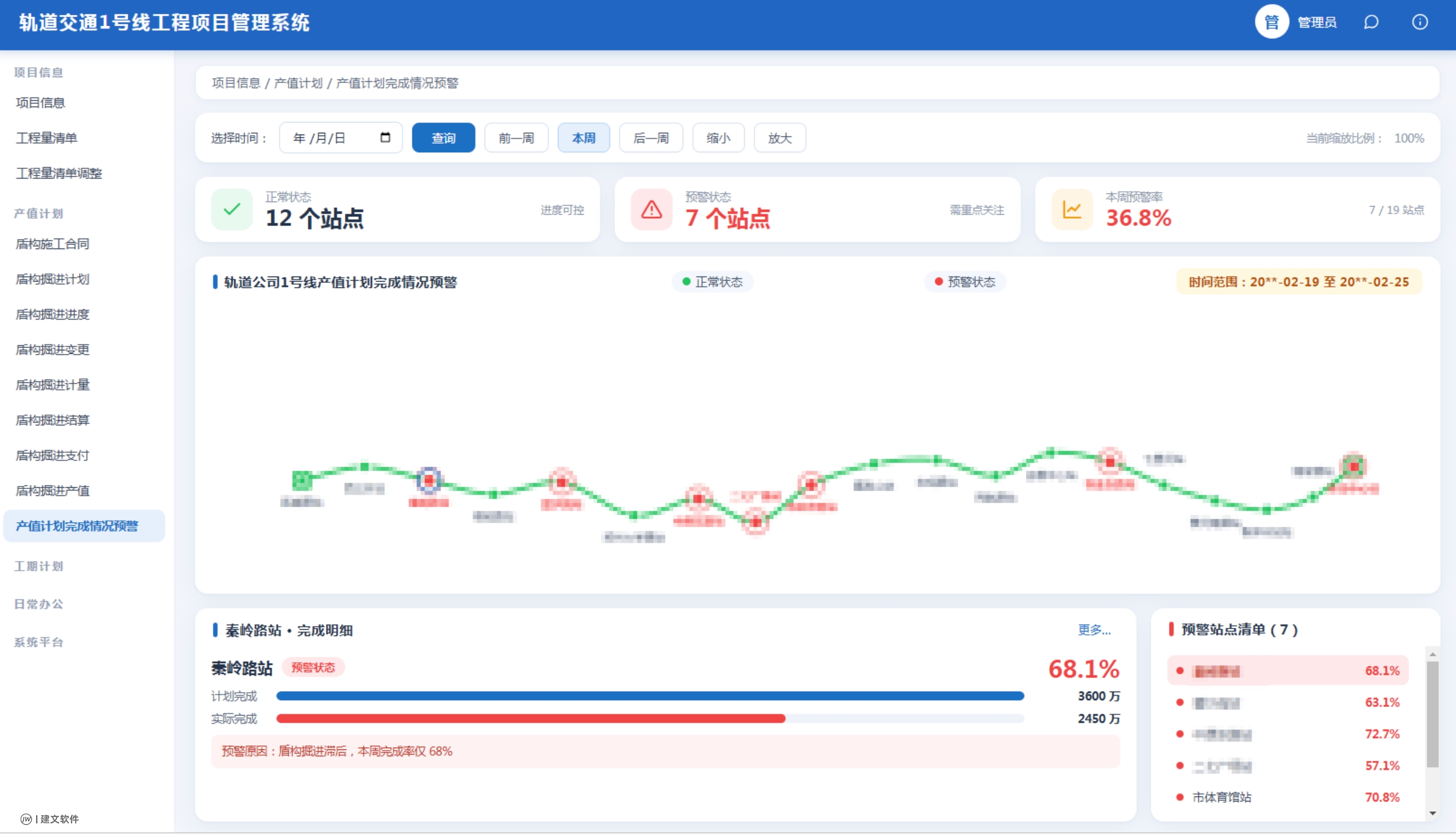Select 产值计划完成情况预警 in sidebar

click(84, 526)
